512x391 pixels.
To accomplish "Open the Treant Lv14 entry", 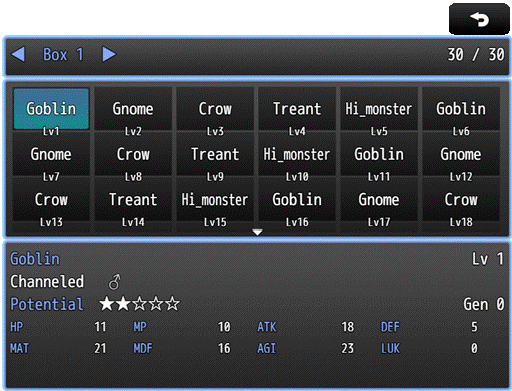I will 133,200.
